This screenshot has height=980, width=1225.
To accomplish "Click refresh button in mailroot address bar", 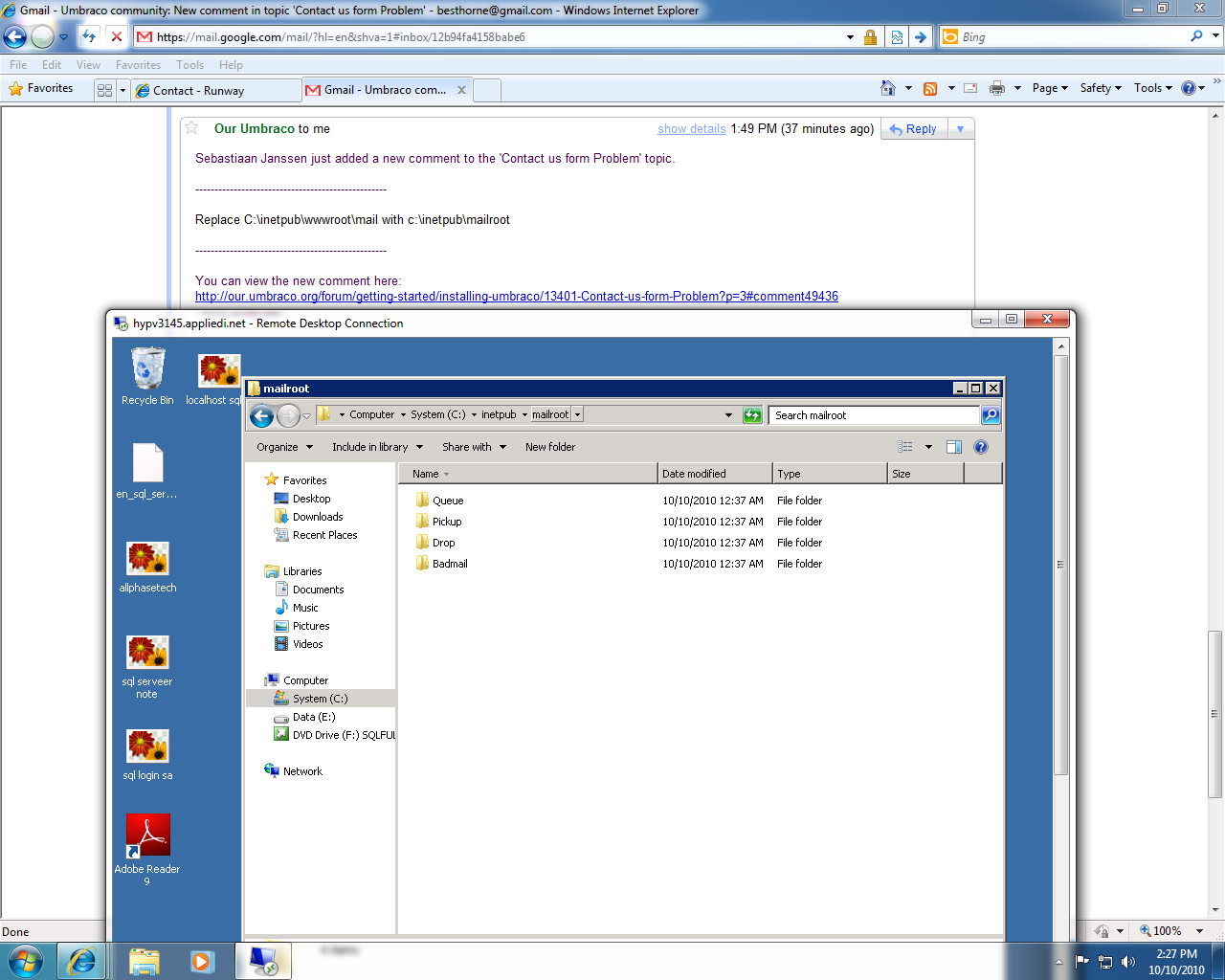I will tap(753, 415).
